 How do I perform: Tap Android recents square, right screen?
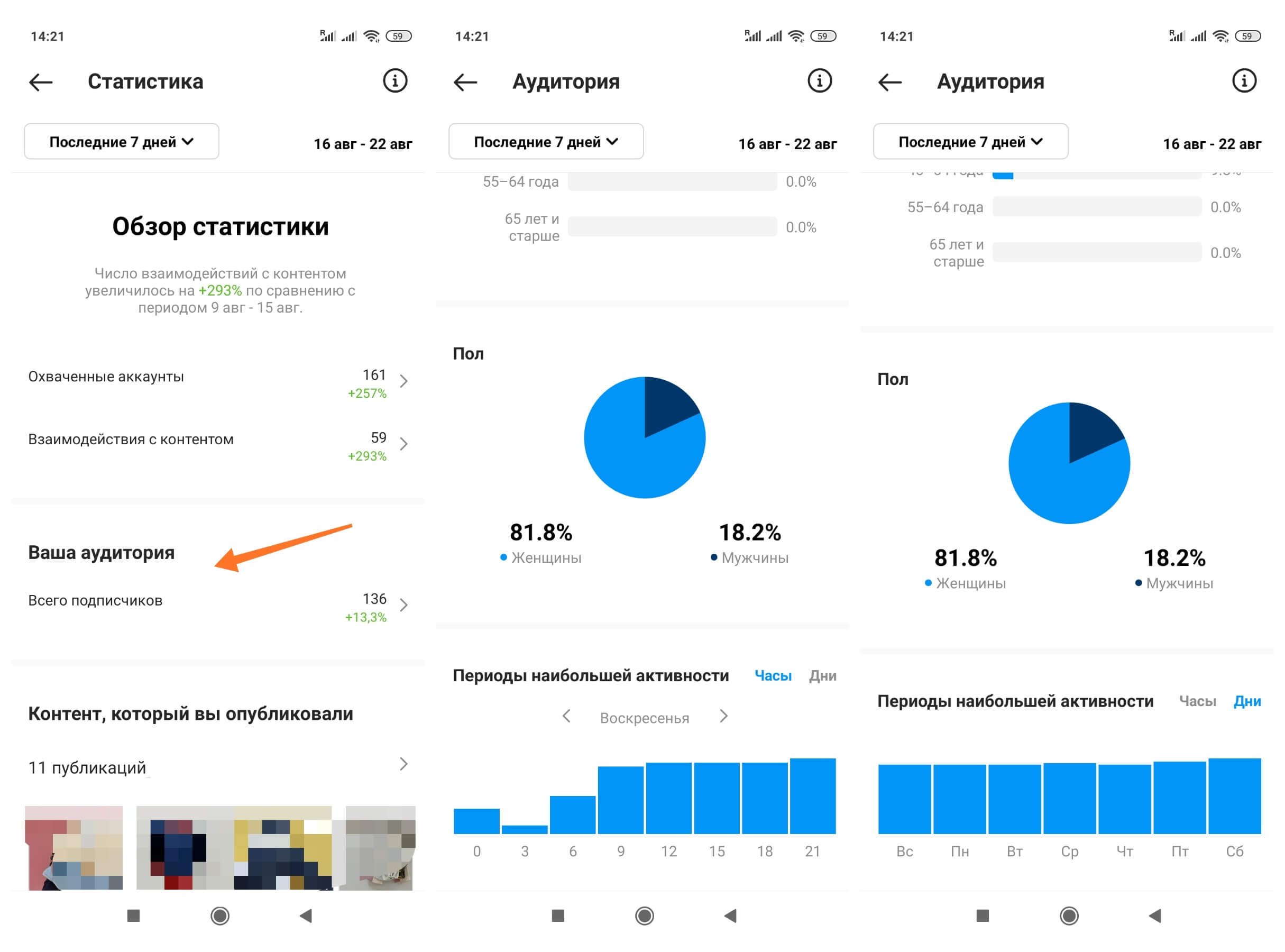[983, 916]
